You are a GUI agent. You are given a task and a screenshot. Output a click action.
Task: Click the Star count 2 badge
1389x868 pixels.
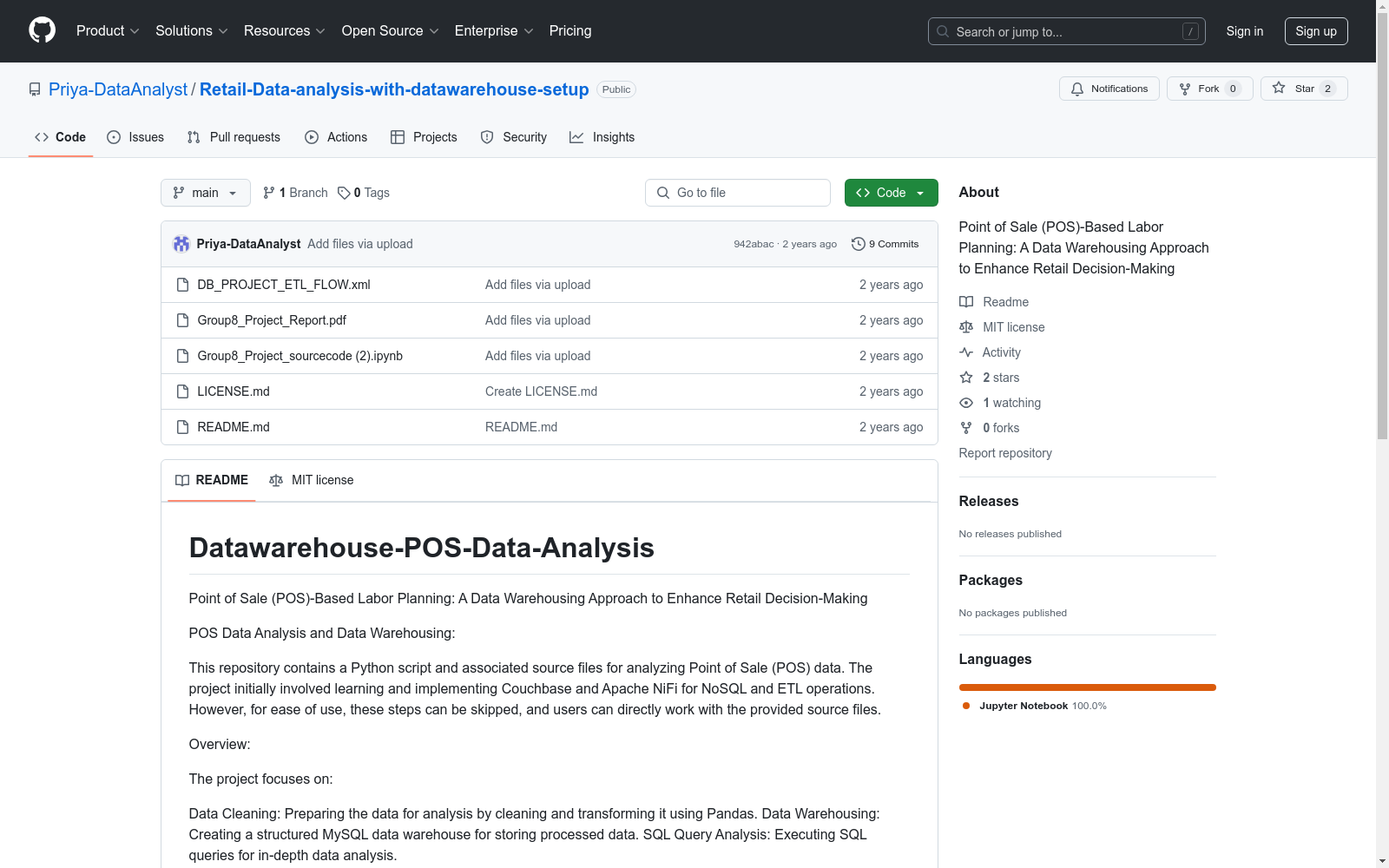click(x=1327, y=89)
